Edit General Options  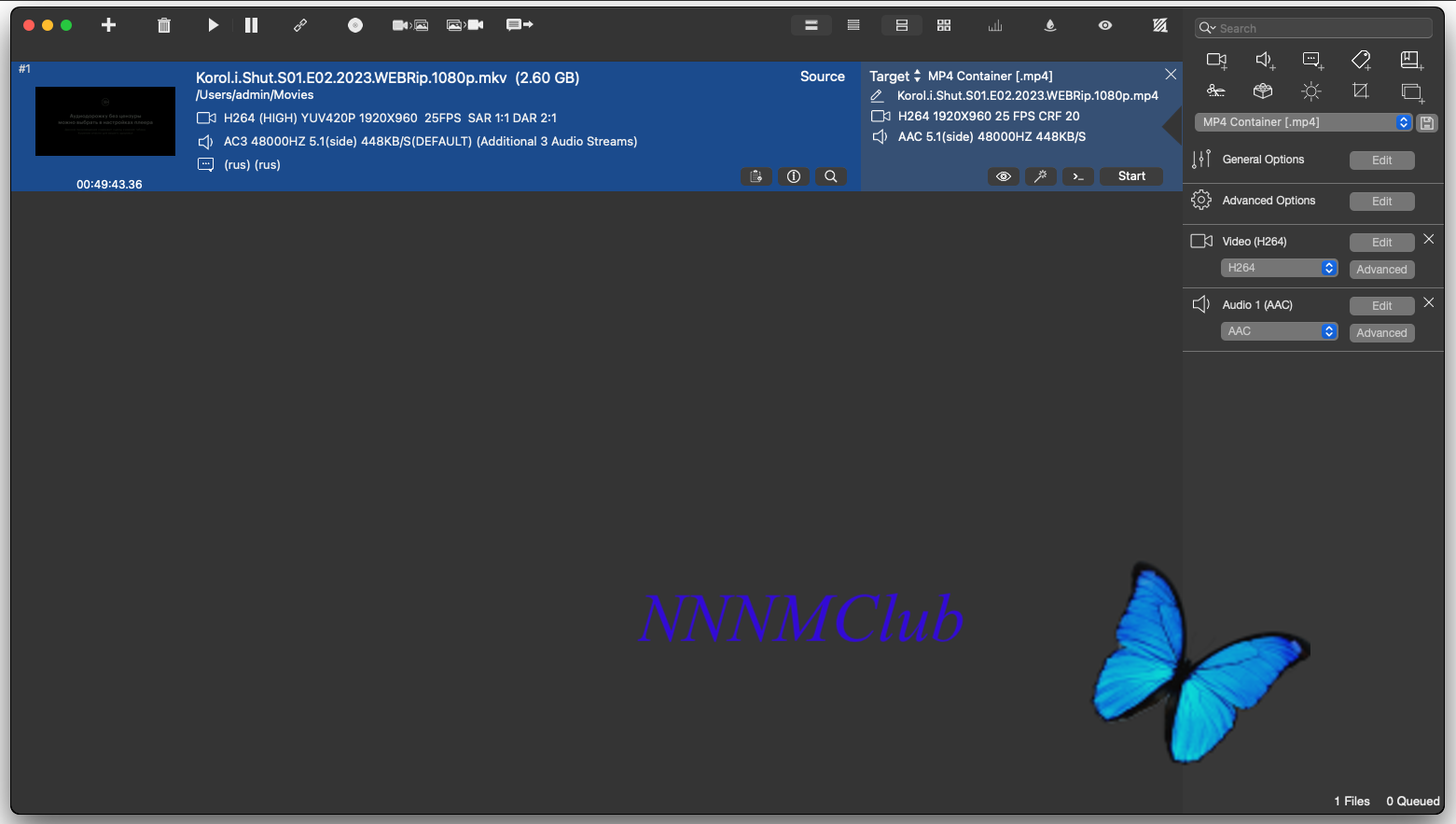tap(1381, 161)
